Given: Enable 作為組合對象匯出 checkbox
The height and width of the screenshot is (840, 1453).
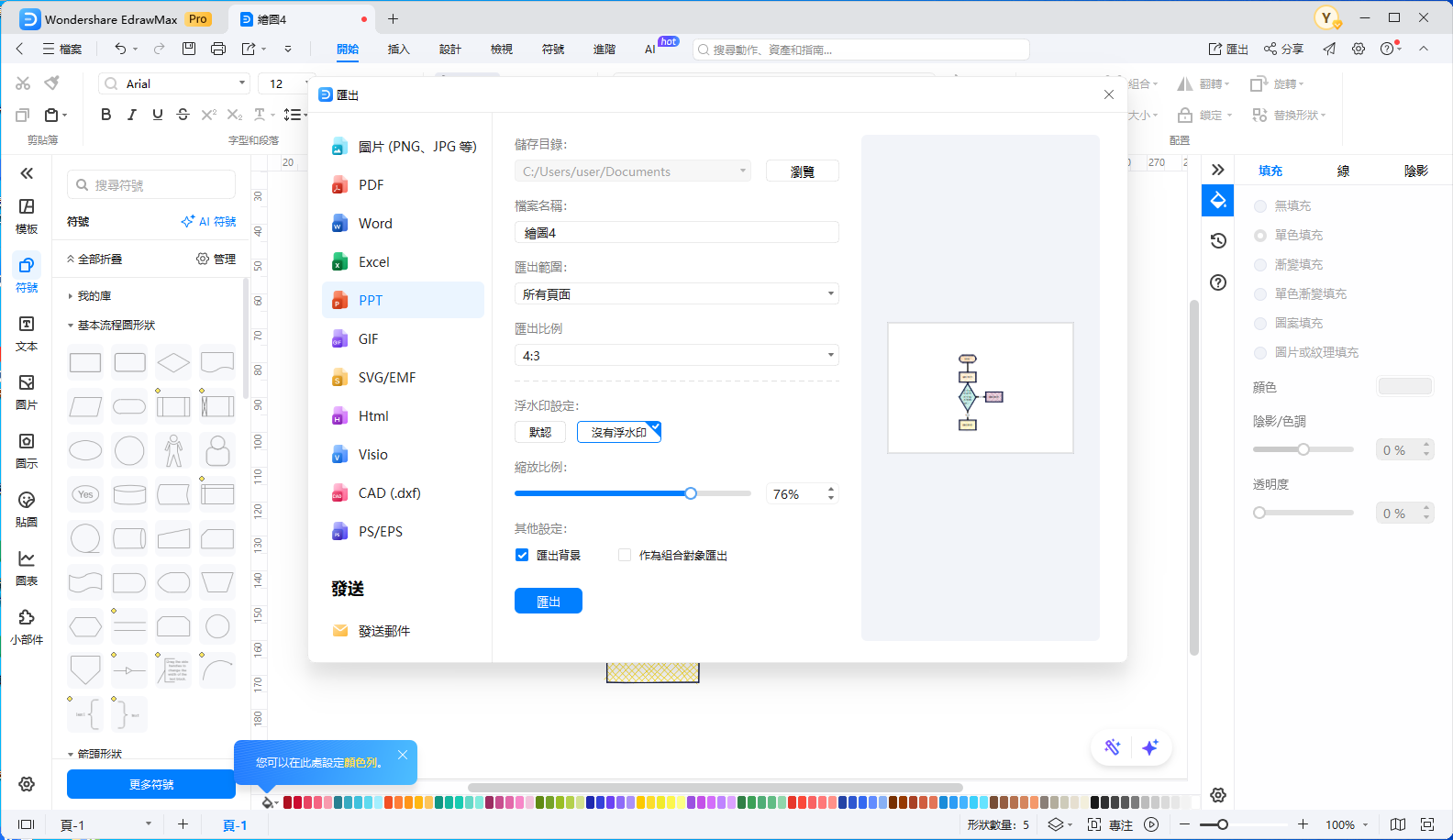Looking at the screenshot, I should coord(625,556).
